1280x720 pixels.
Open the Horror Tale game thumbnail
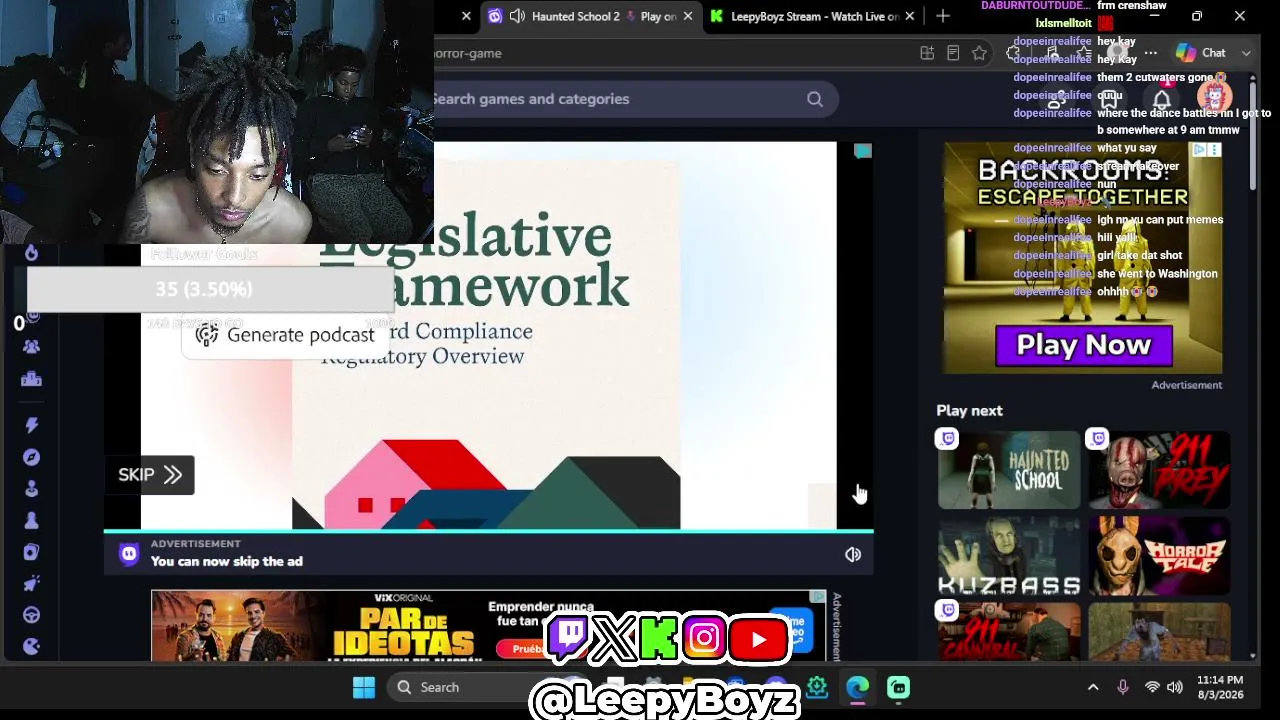pyautogui.click(x=1159, y=556)
